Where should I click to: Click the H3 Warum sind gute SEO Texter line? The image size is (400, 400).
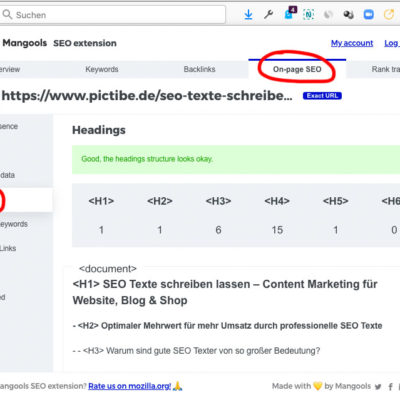click(x=196, y=351)
